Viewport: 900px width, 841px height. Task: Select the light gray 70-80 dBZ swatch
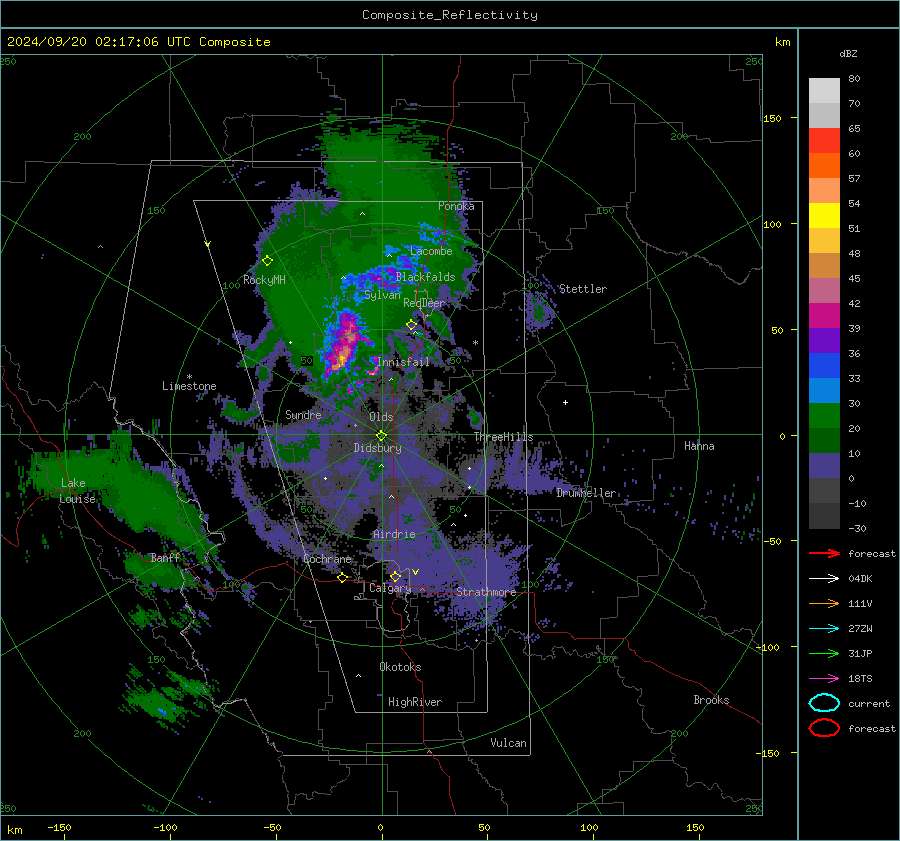(824, 91)
